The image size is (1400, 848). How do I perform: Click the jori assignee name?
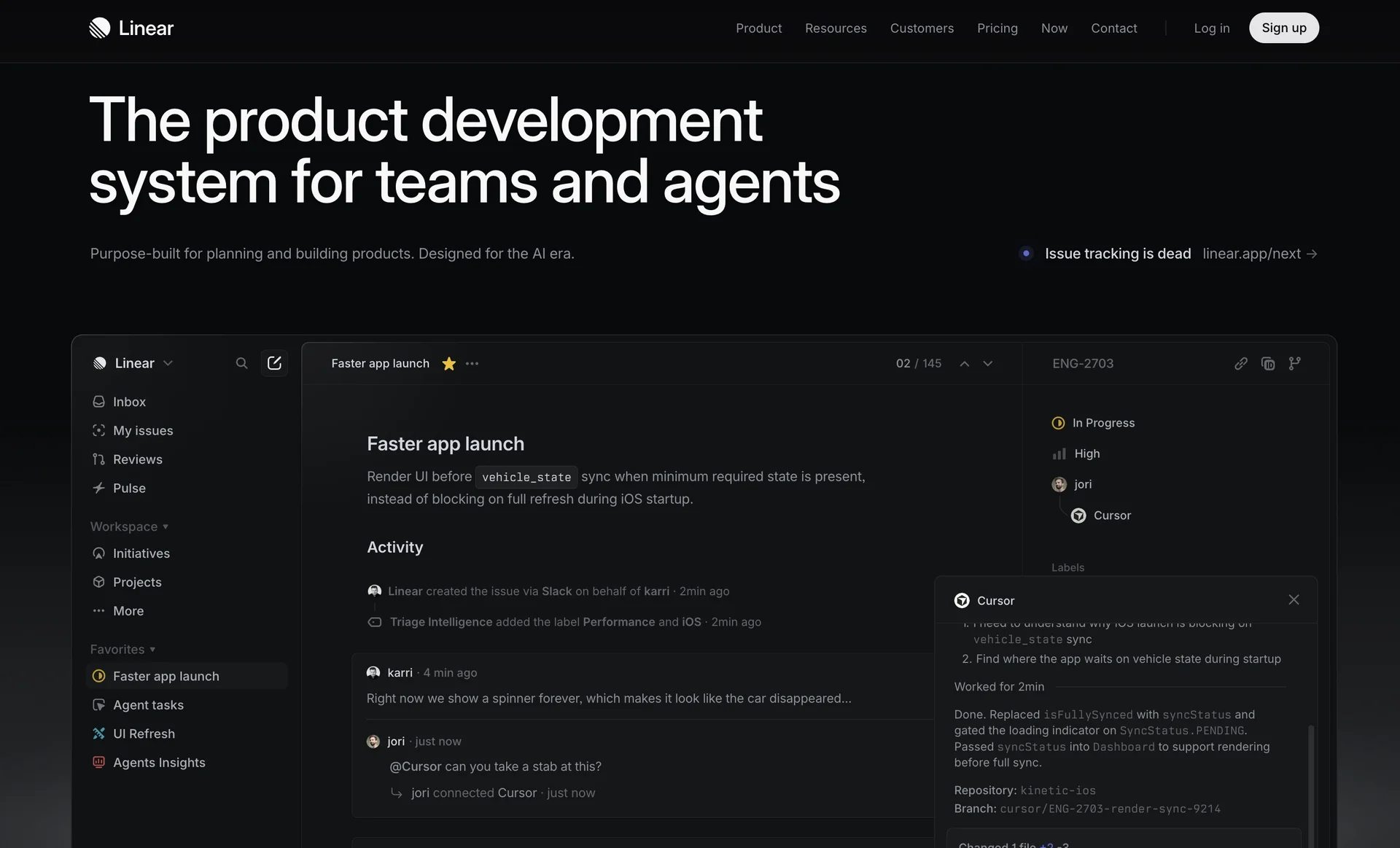click(x=1083, y=484)
